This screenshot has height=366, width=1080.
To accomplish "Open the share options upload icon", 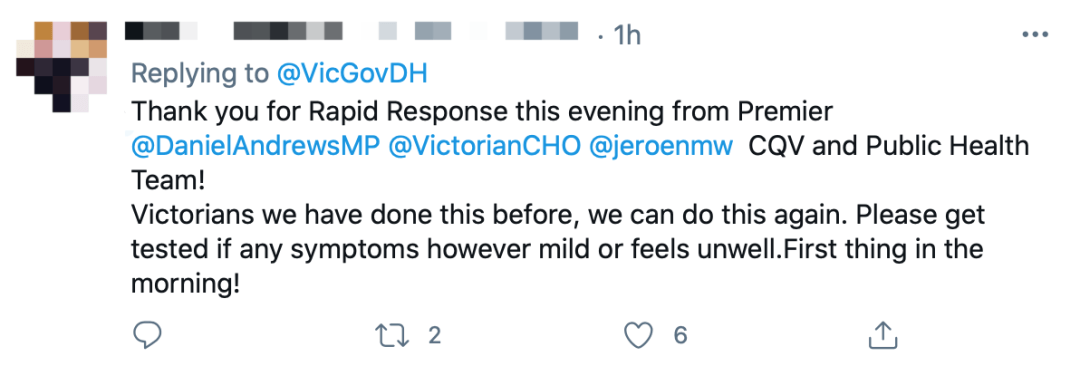I will 882,335.
